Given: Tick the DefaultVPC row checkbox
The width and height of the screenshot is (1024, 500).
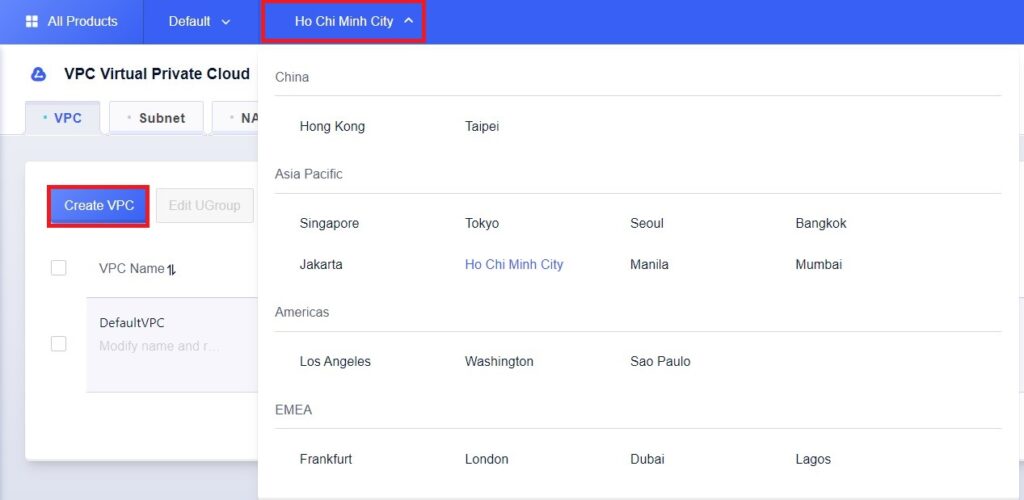Looking at the screenshot, I should 59,344.
